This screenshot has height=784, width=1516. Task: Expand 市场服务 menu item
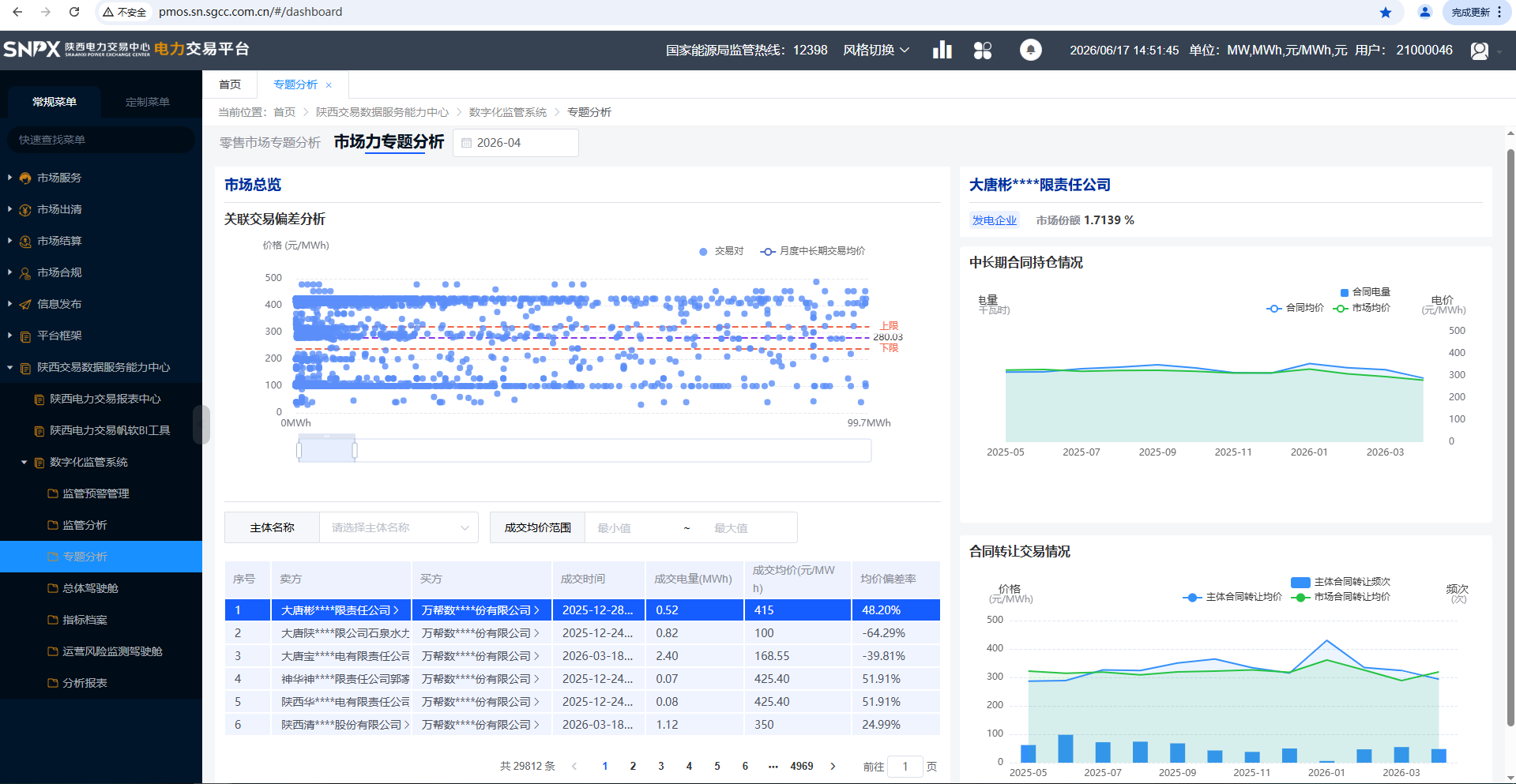pos(59,178)
